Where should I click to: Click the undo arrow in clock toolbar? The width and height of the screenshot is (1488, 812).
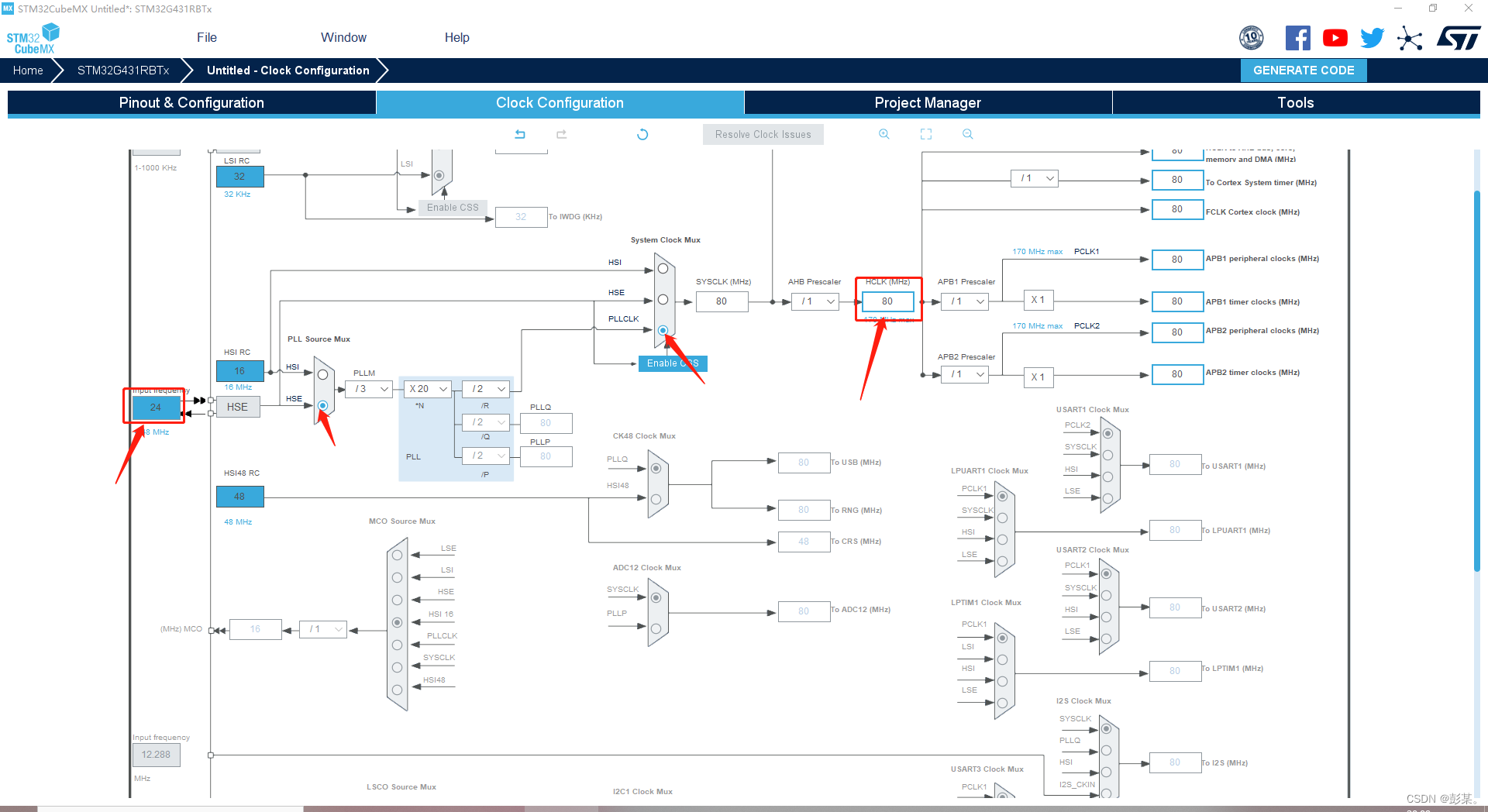(x=520, y=134)
